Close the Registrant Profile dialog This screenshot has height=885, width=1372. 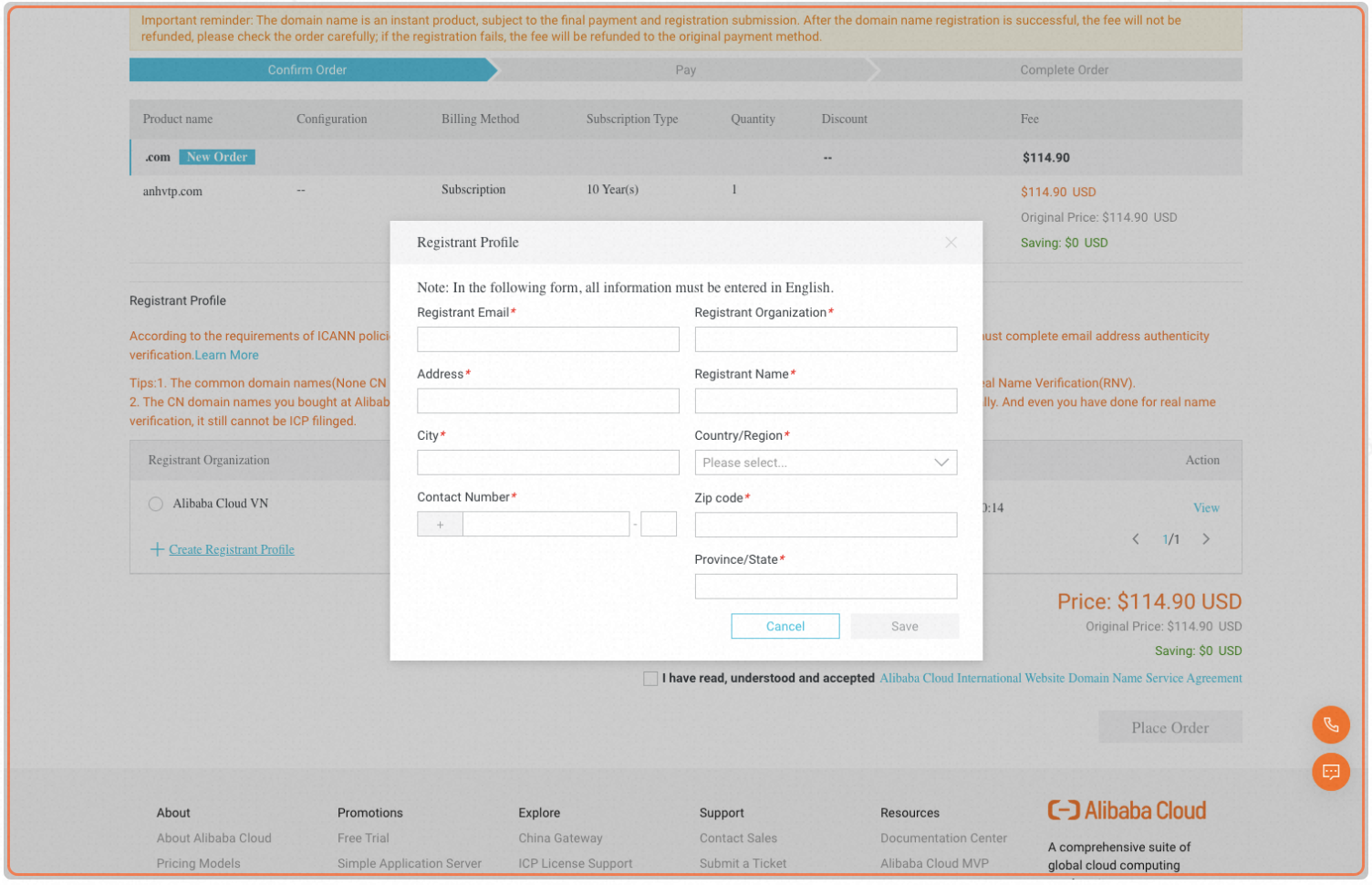coord(951,243)
